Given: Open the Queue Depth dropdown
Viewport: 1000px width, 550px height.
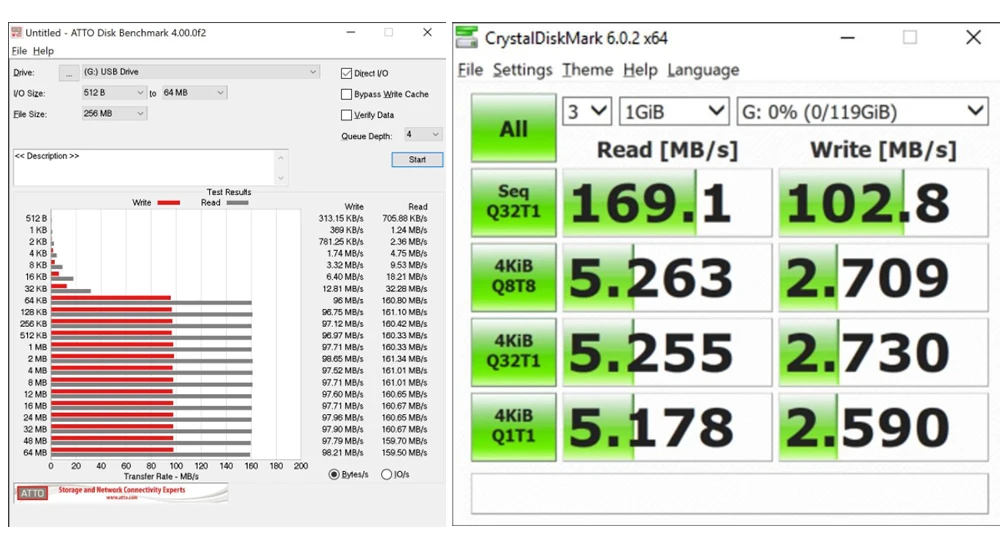Looking at the screenshot, I should coord(423,135).
